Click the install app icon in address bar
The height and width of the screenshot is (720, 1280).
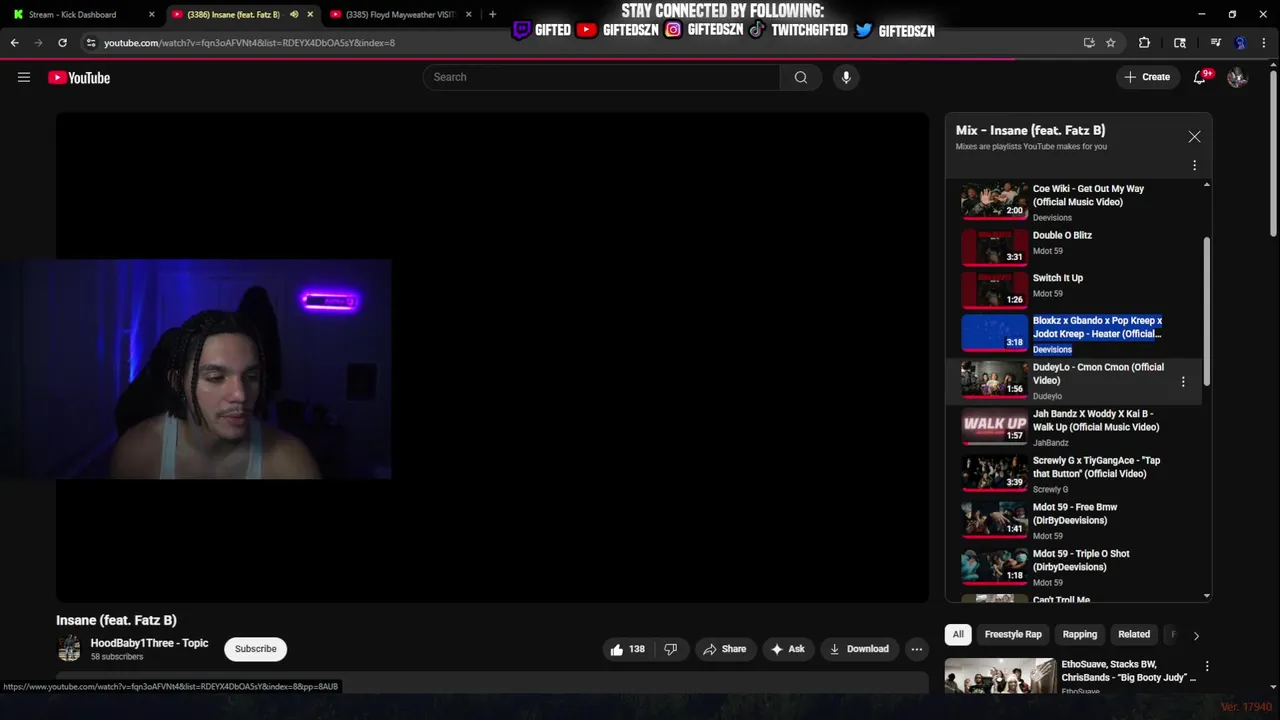tap(1089, 43)
